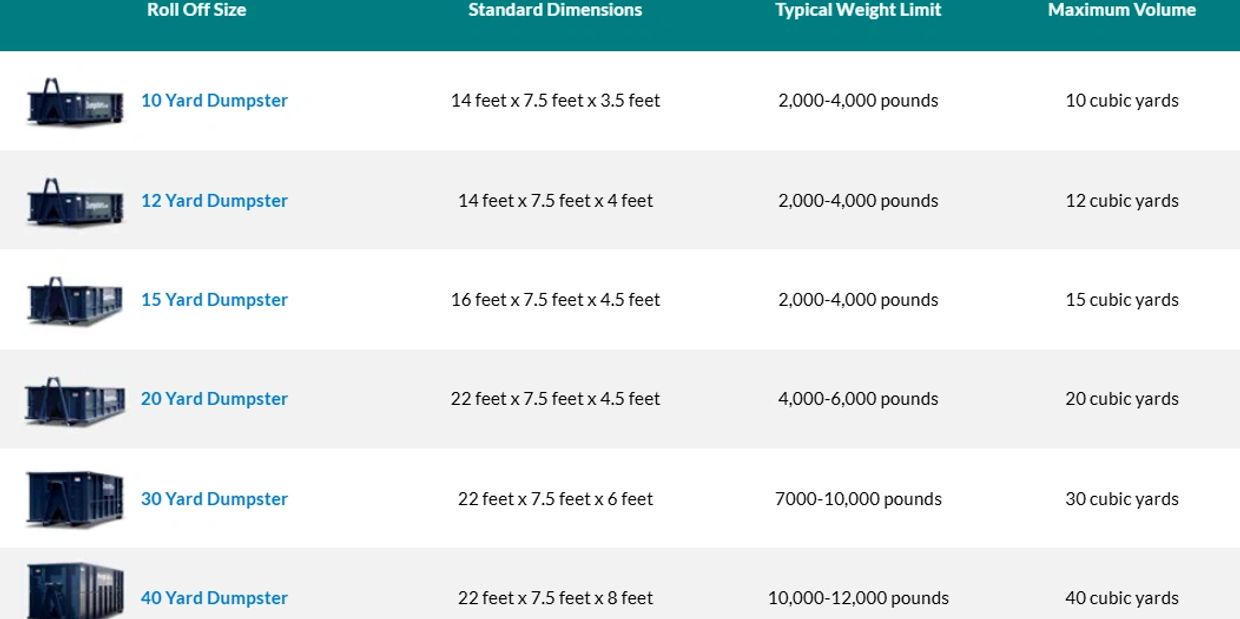Click the Typical Weight Limit column header

coord(858,10)
